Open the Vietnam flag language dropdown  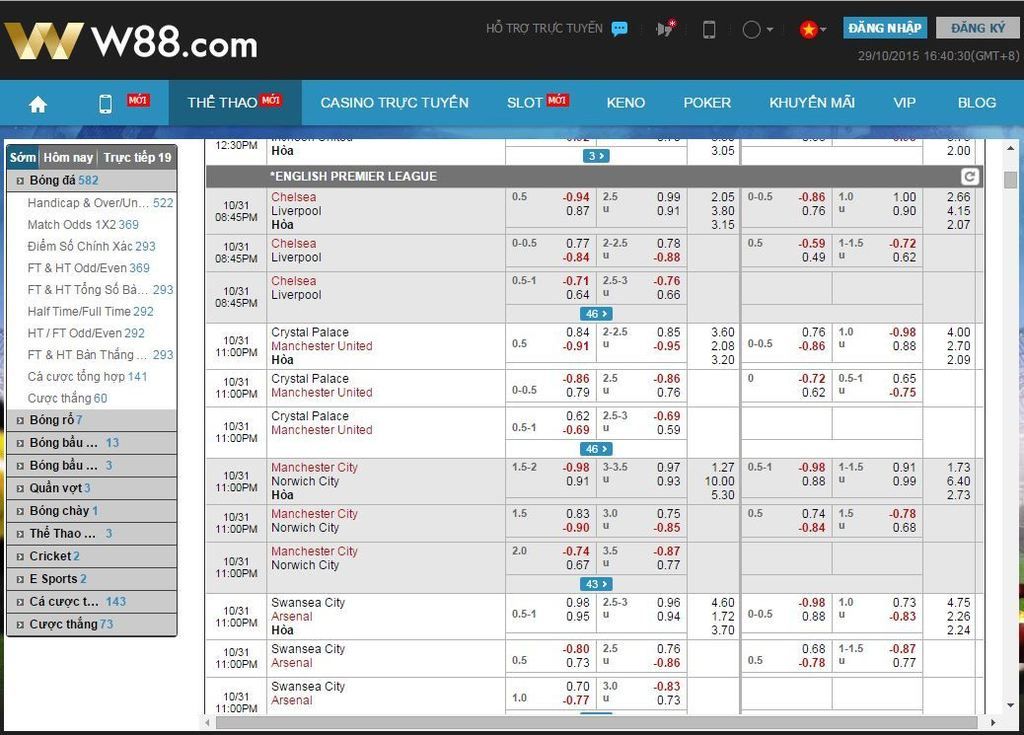pos(813,29)
